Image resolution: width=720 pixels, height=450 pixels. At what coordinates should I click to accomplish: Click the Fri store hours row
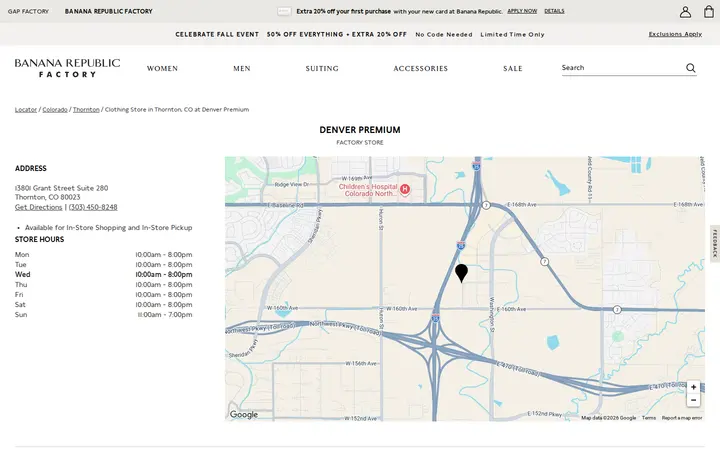point(103,295)
